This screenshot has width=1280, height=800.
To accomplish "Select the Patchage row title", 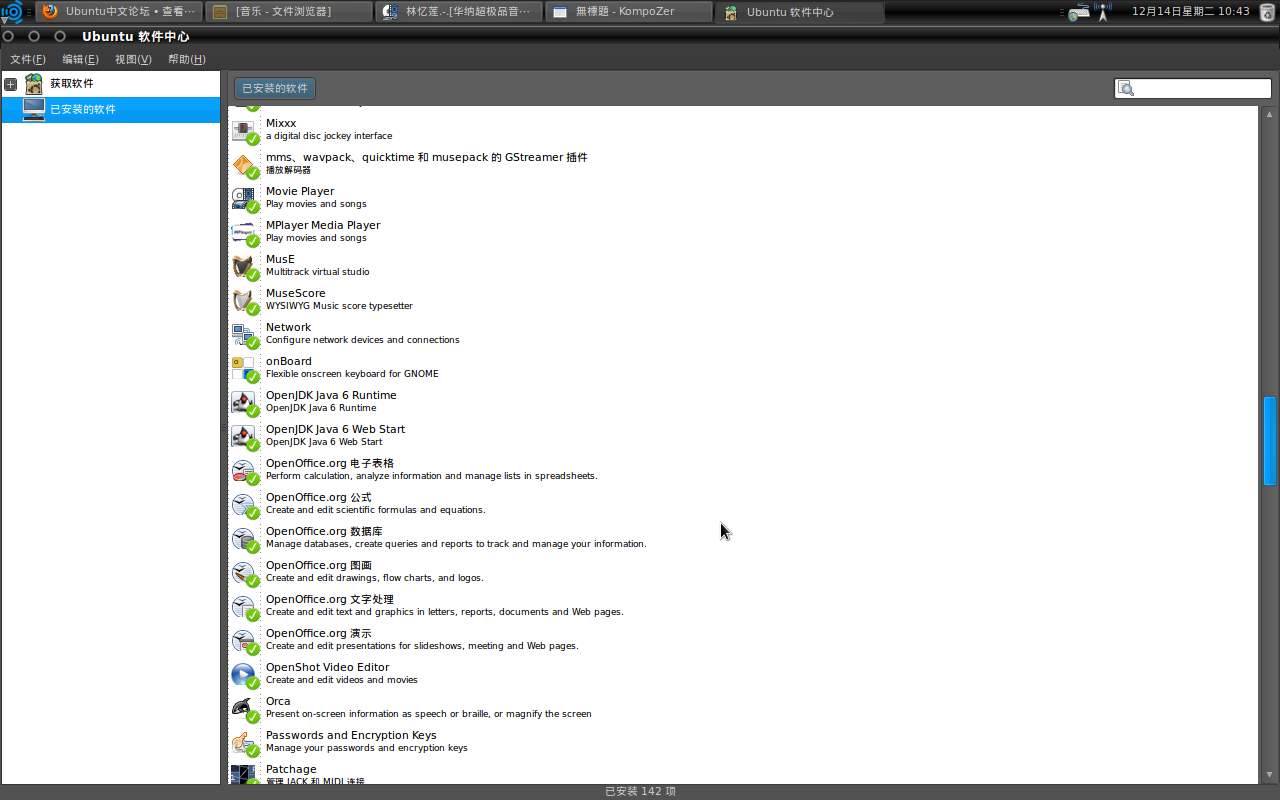I will point(291,769).
